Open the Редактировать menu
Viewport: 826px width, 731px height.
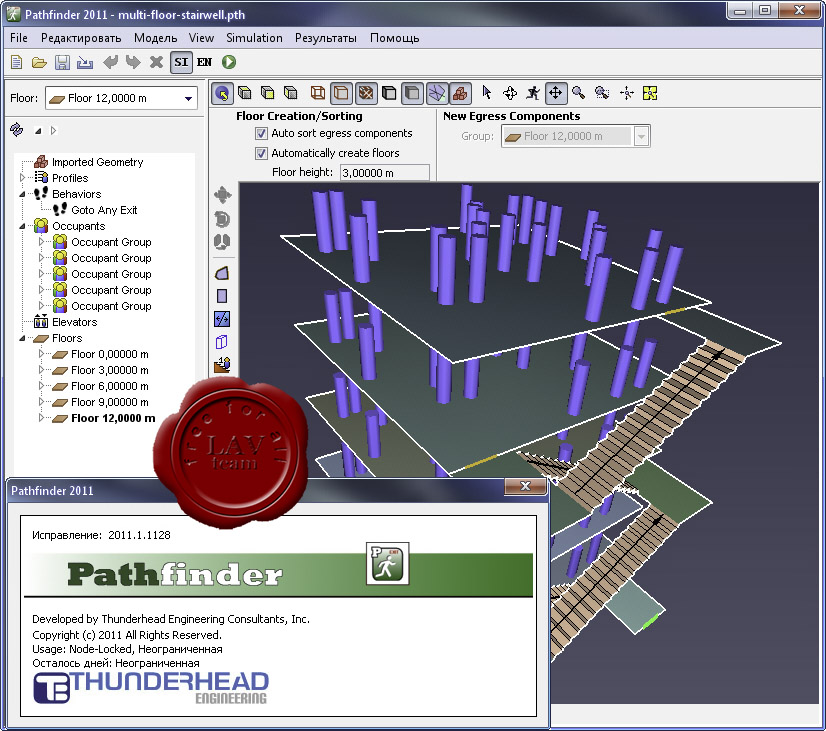81,38
